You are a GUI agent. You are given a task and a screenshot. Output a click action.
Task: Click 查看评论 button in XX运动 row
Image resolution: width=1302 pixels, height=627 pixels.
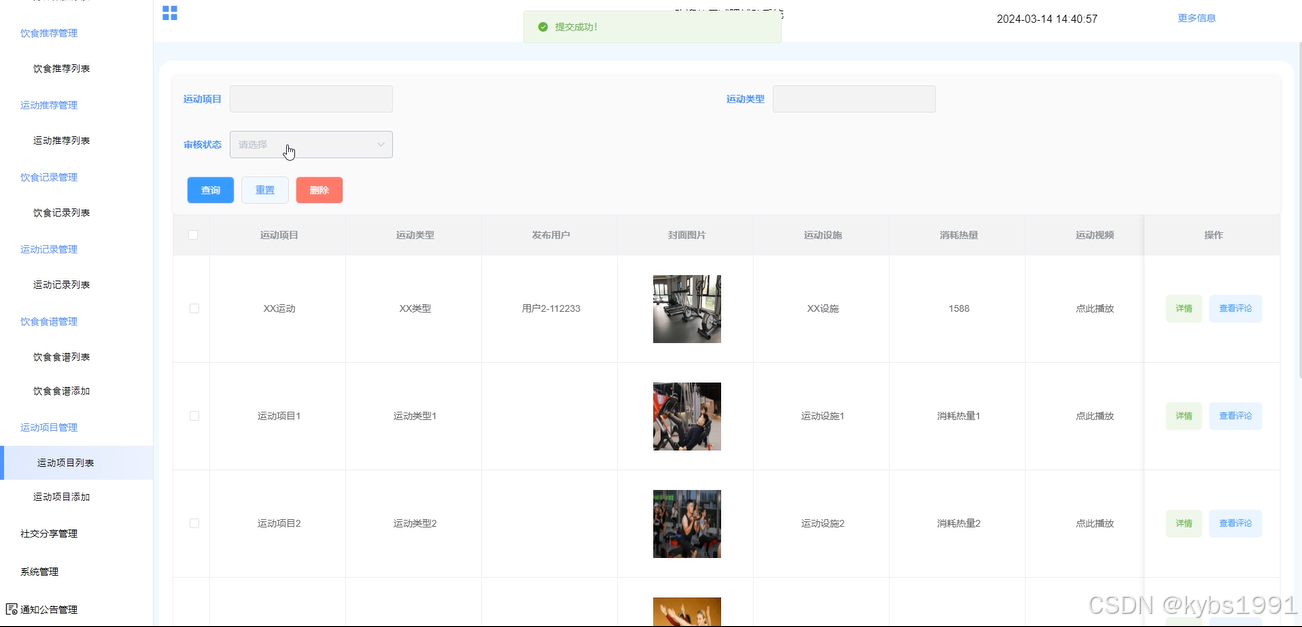pos(1236,309)
